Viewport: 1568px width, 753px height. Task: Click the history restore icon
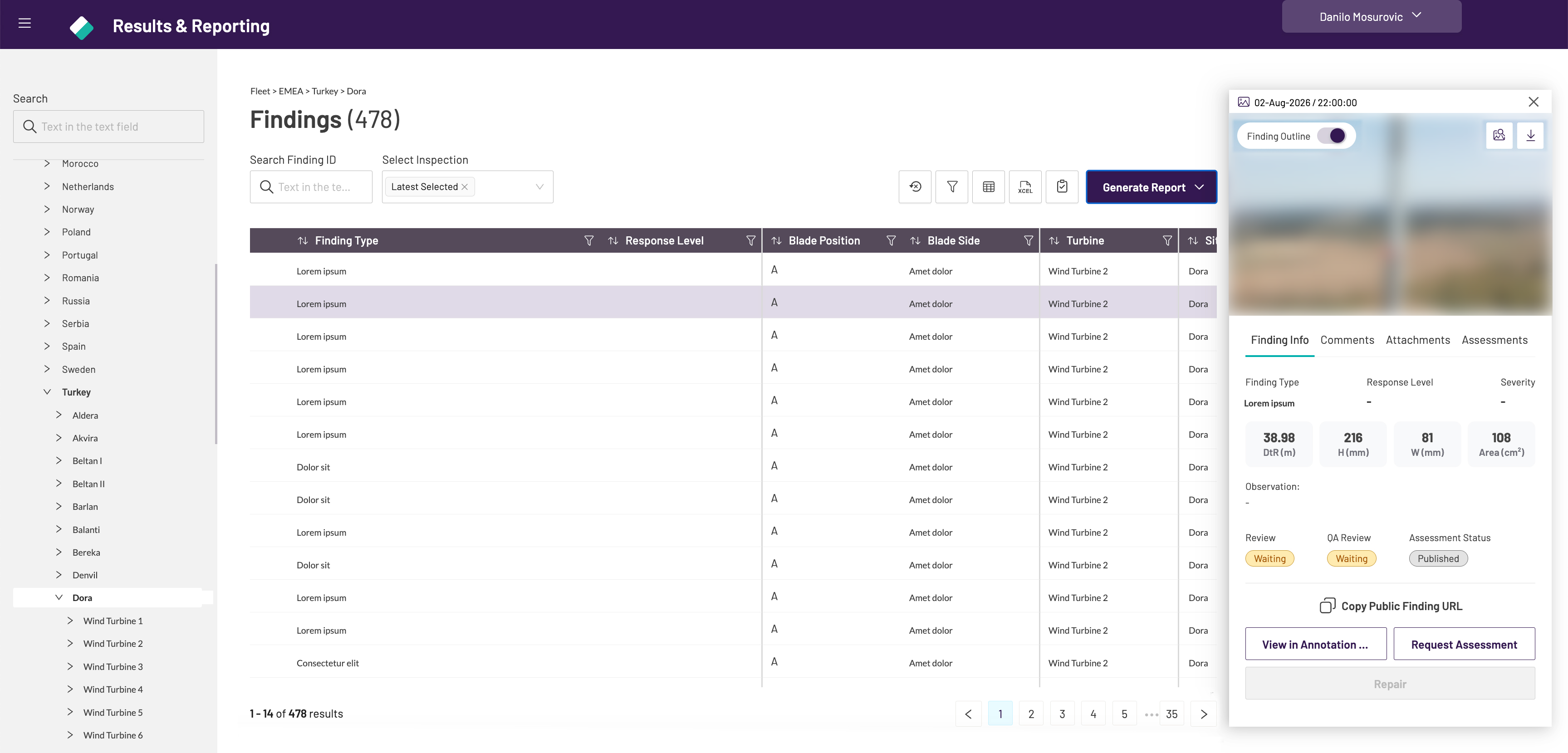coord(915,187)
